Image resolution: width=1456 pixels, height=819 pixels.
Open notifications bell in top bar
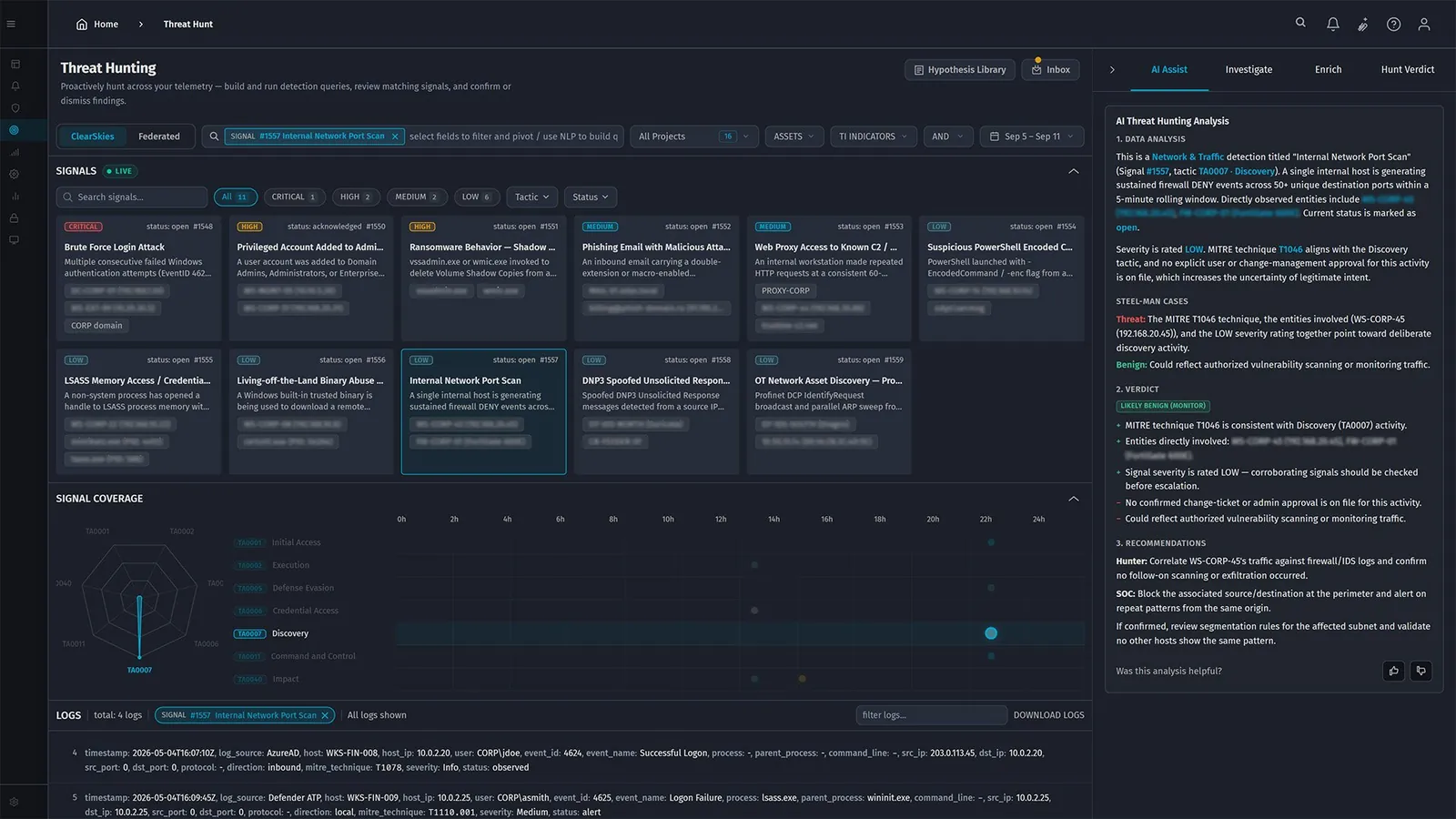(1332, 25)
